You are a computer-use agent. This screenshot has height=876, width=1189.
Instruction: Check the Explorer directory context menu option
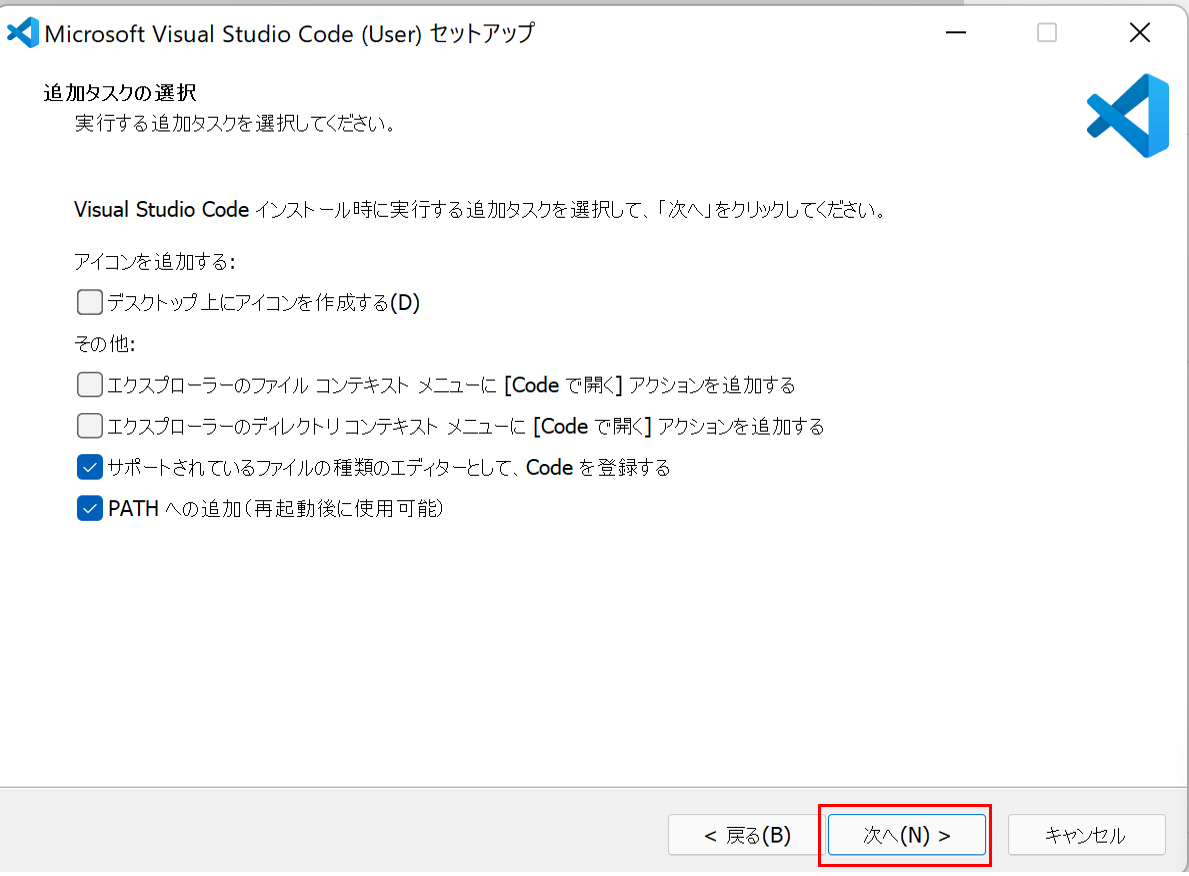pyautogui.click(x=89, y=425)
